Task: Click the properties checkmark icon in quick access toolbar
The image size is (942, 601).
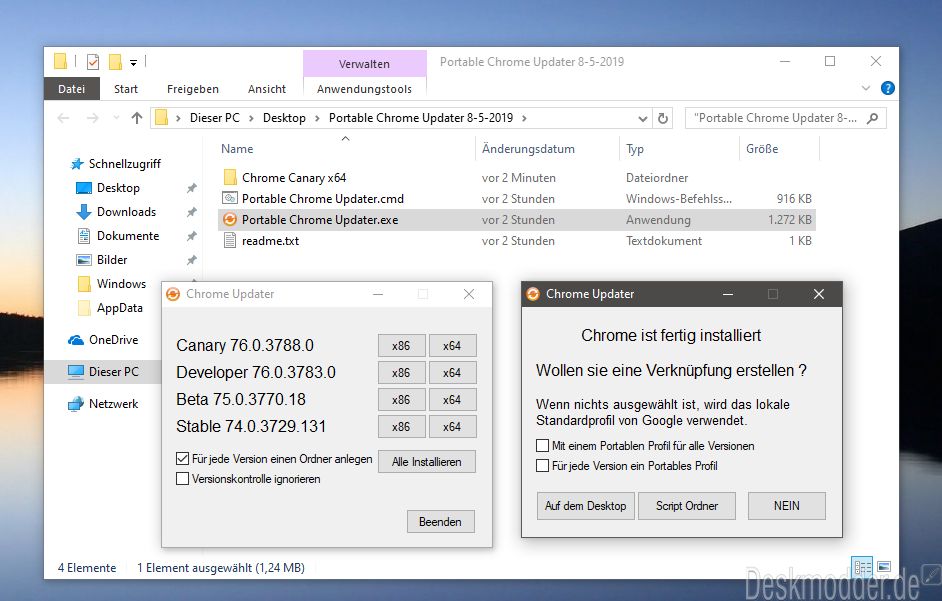Action: [93, 61]
